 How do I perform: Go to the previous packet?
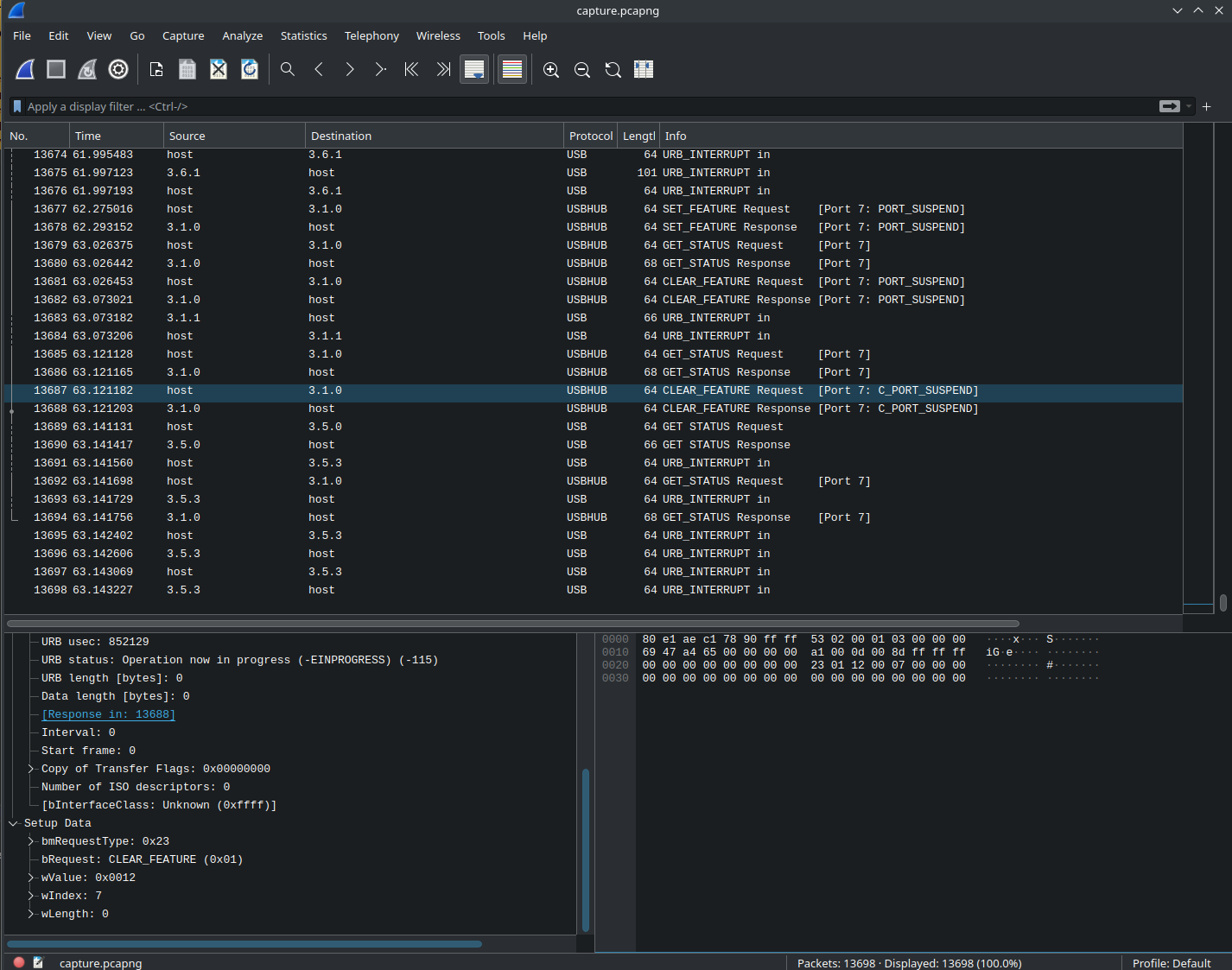[x=319, y=69]
